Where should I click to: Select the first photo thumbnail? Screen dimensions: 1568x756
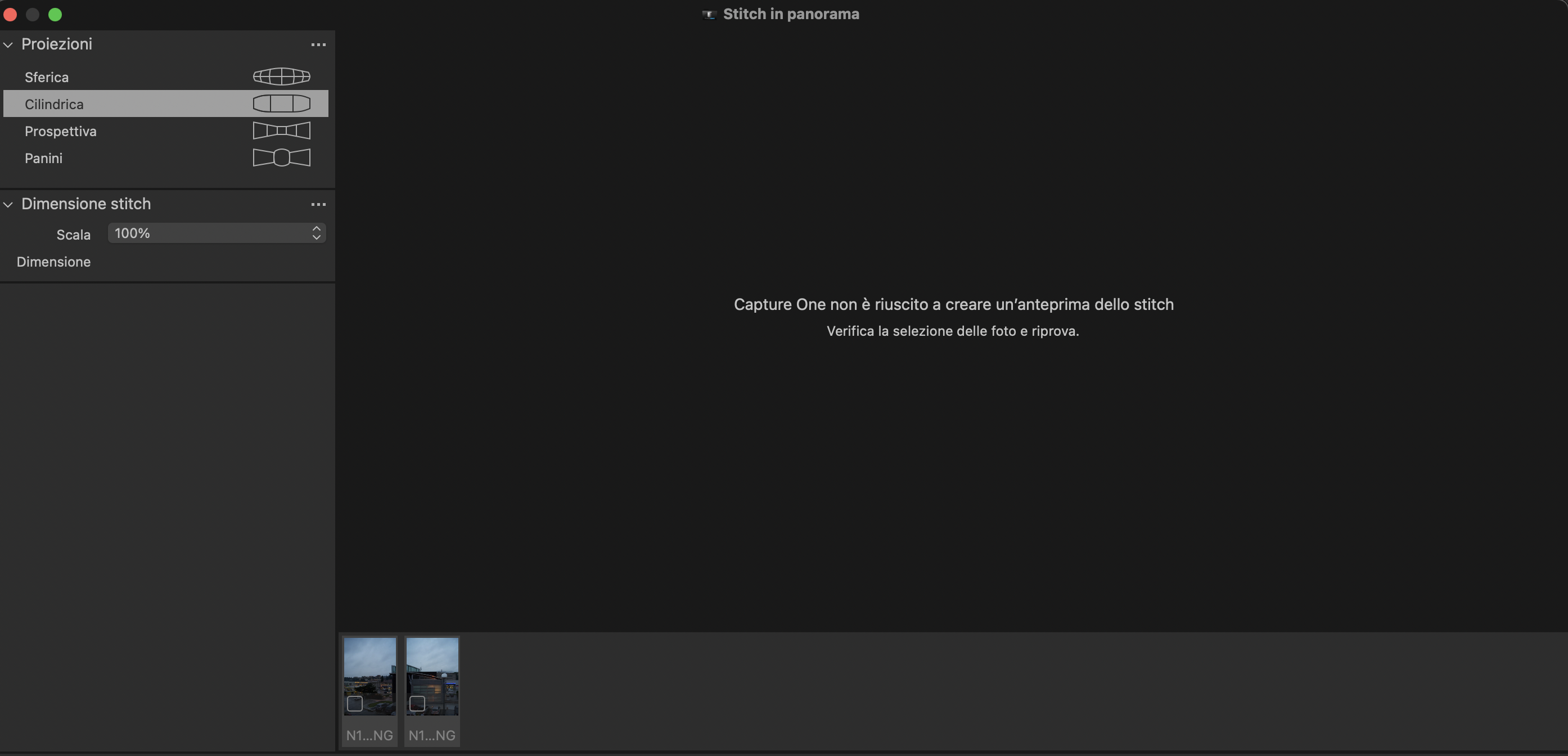click(370, 676)
